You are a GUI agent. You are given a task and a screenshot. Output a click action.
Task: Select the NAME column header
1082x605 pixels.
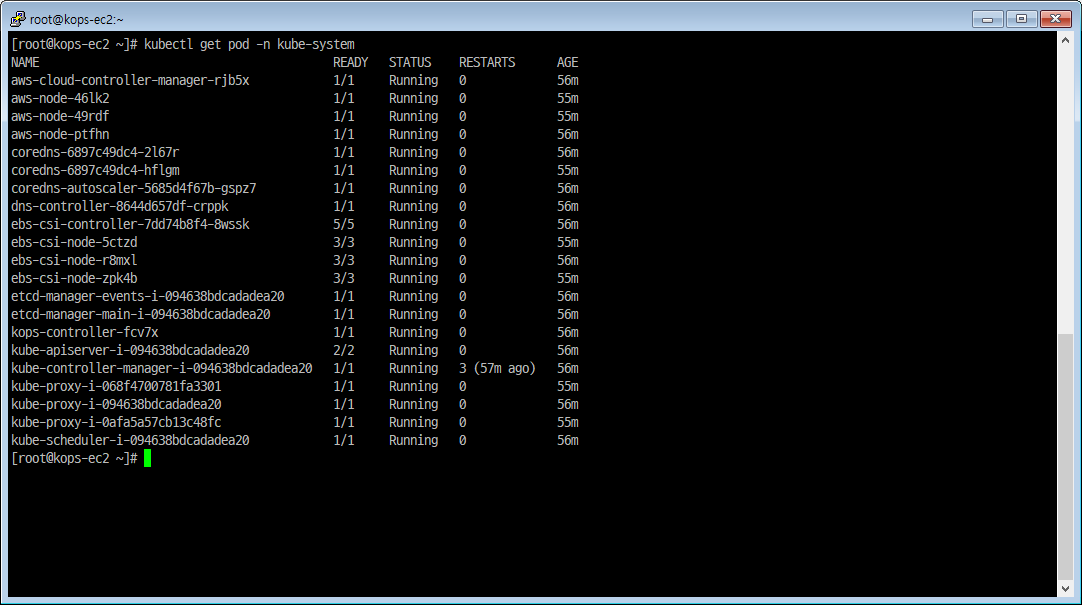coord(24,61)
